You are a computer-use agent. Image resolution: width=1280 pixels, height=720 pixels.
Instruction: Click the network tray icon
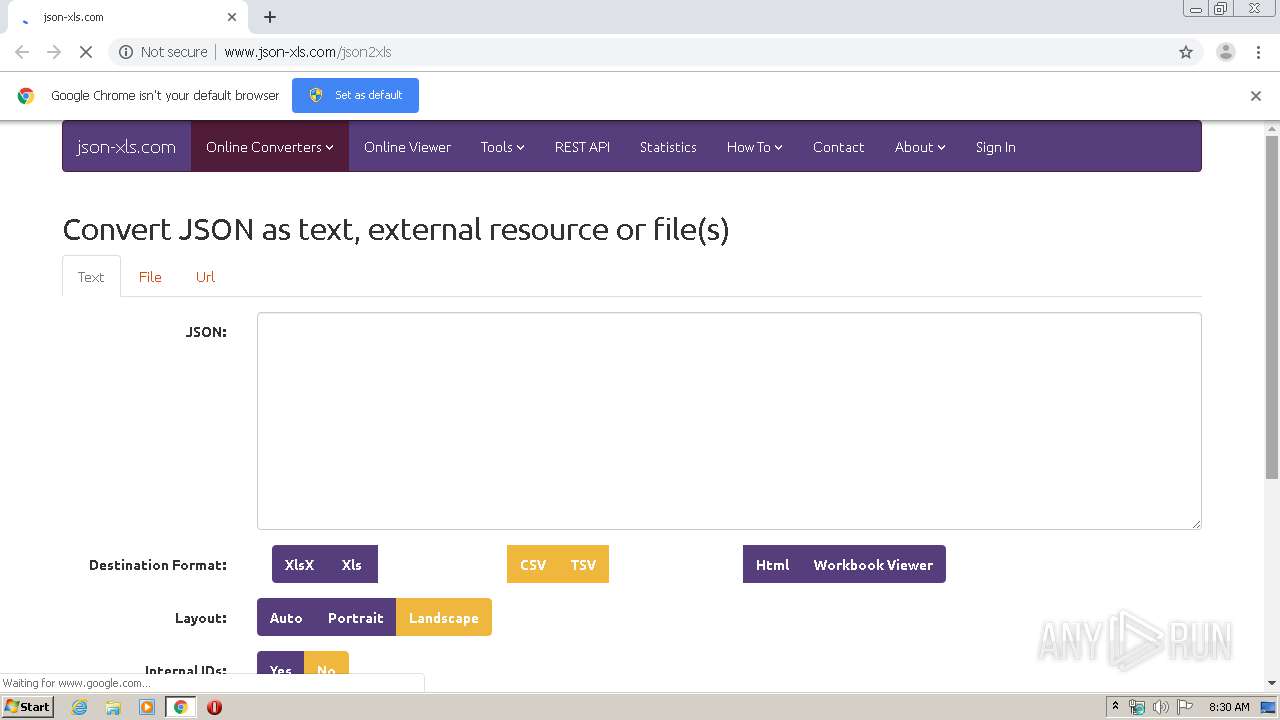[x=1137, y=707]
